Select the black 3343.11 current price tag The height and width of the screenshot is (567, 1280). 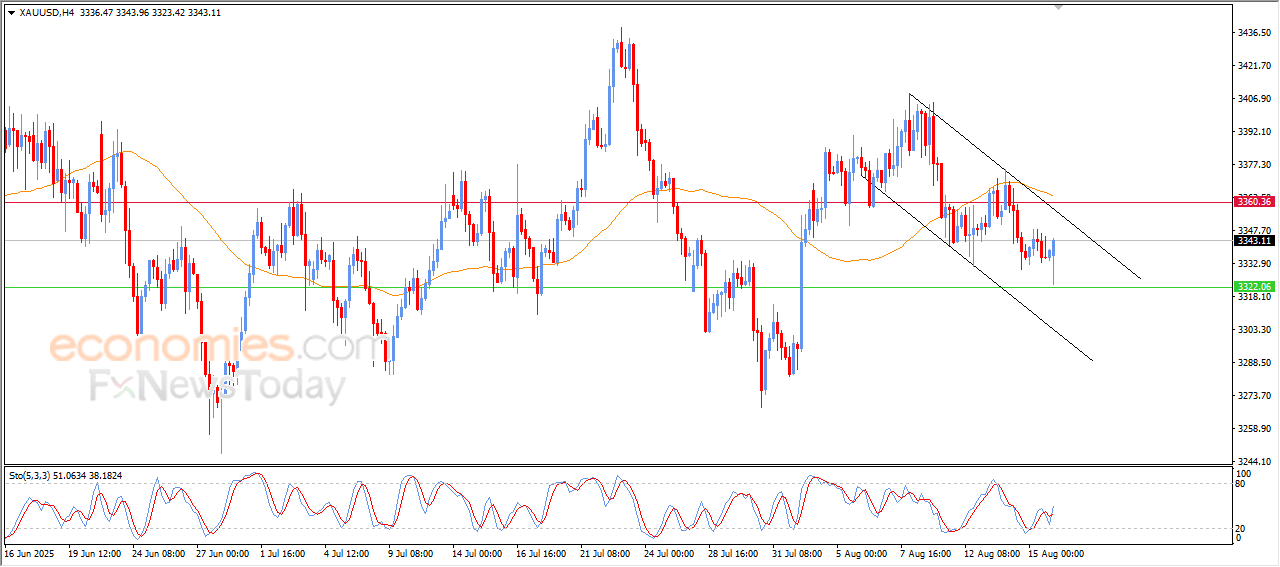pyautogui.click(x=1253, y=240)
